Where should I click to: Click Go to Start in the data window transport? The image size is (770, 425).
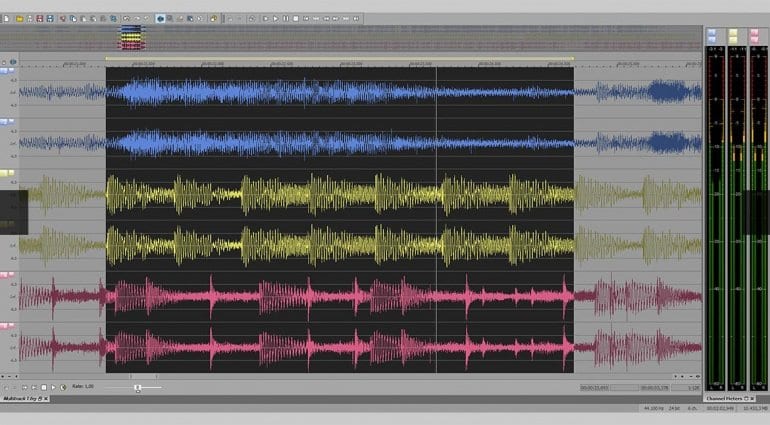point(25,388)
